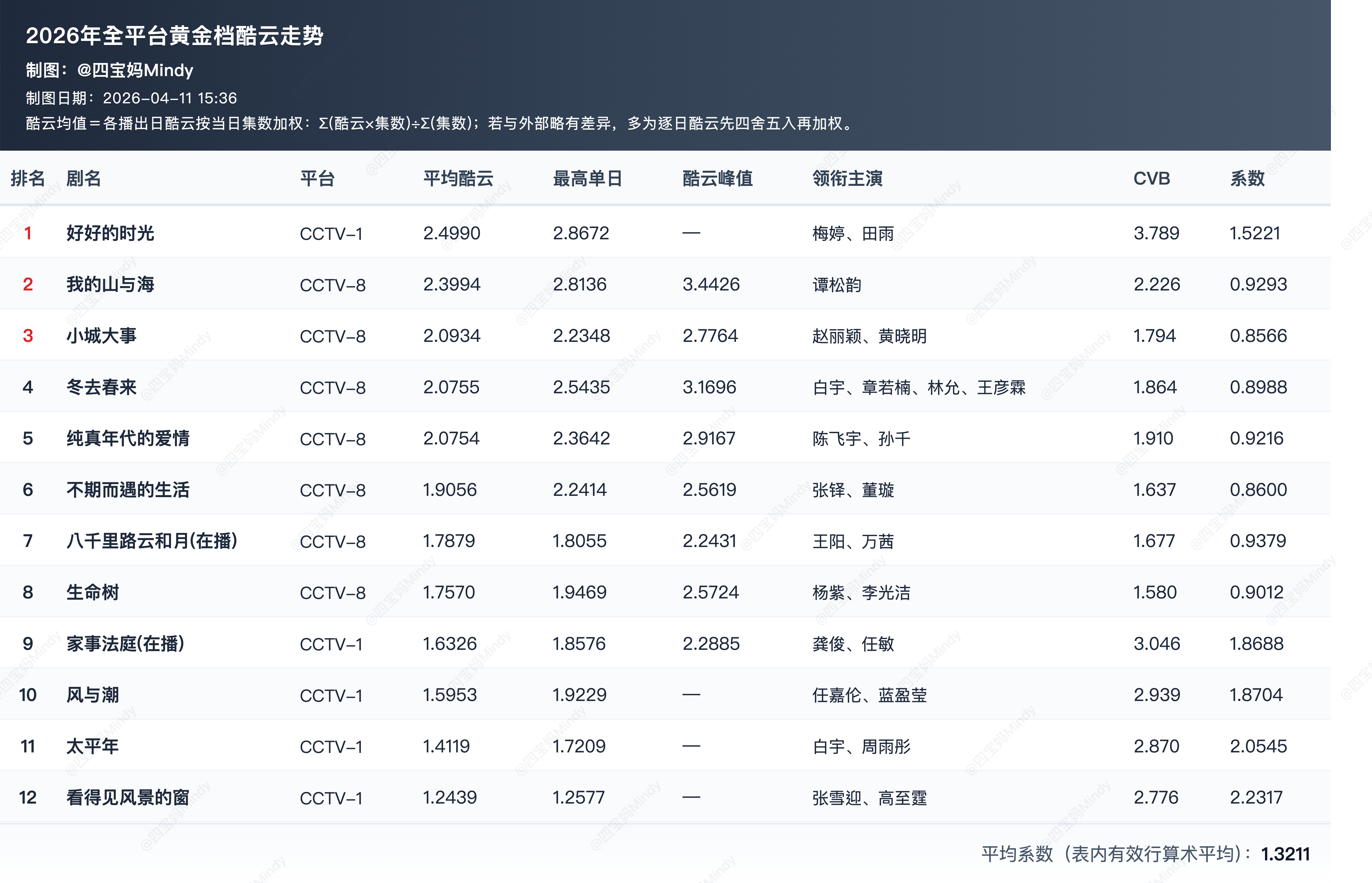The image size is (1372, 883).
Task: Open details for 八千里路云和月(在播)
Action: click(151, 541)
